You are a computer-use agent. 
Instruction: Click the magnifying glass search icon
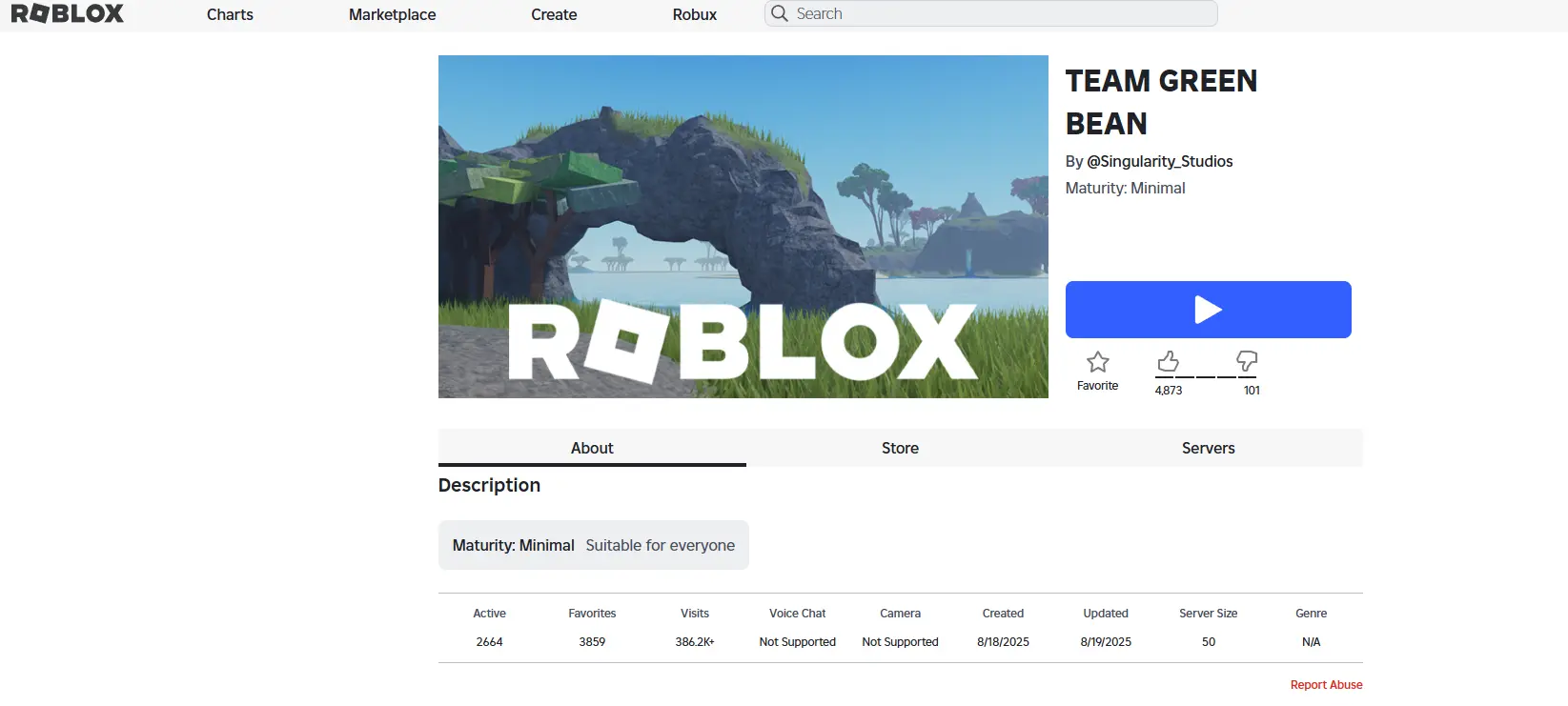pyautogui.click(x=780, y=13)
